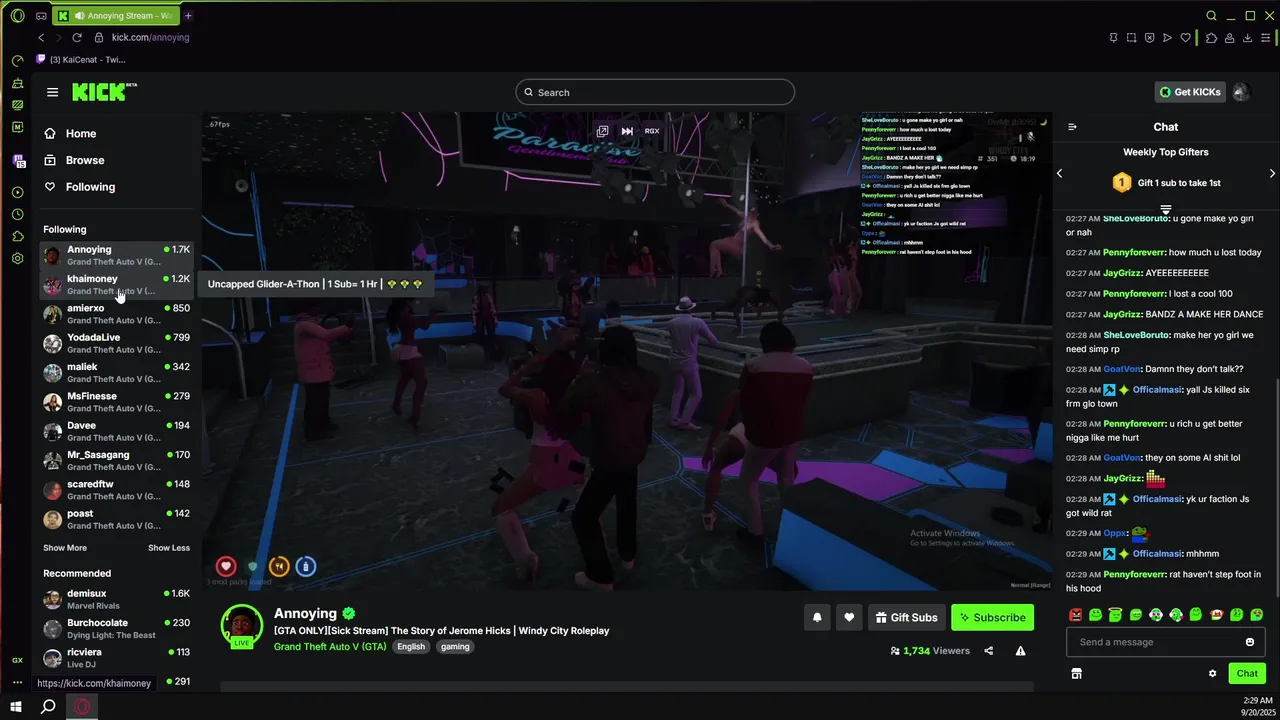Open recommended channel demisux
The image size is (1280, 720).
point(117,599)
